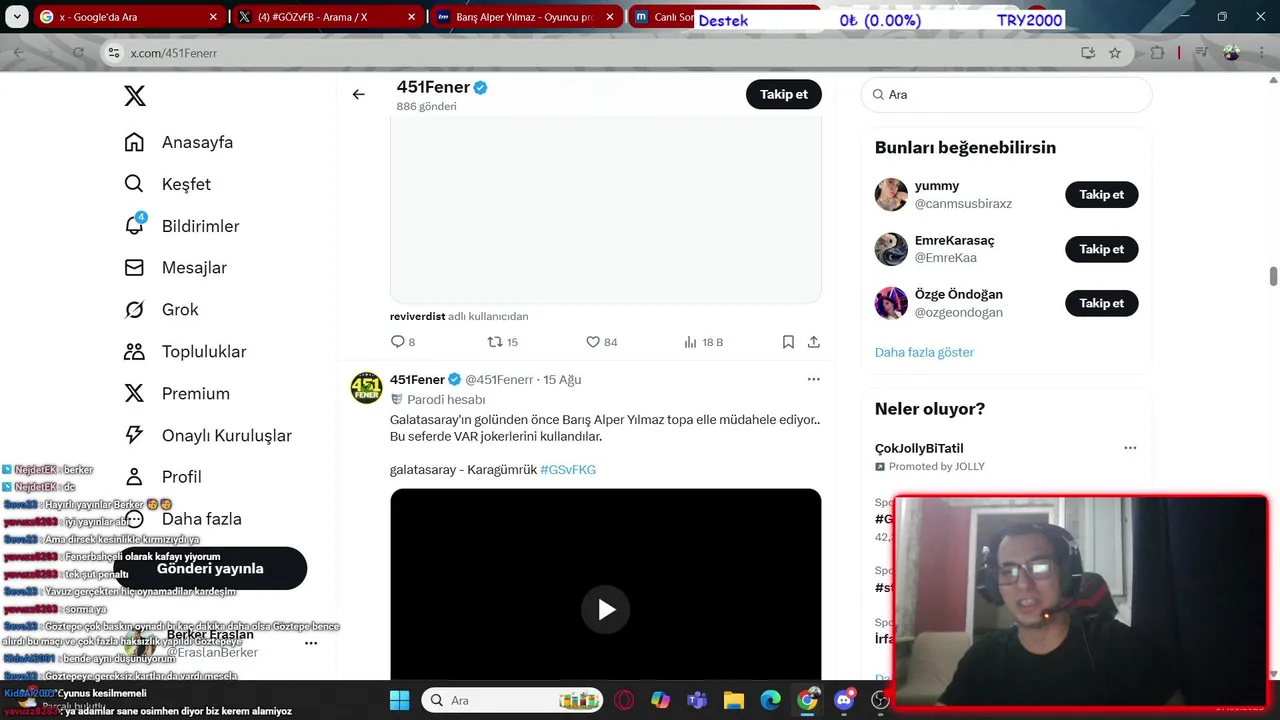
Task: Open EmreKarasaç's profile avatar
Action: (x=891, y=249)
